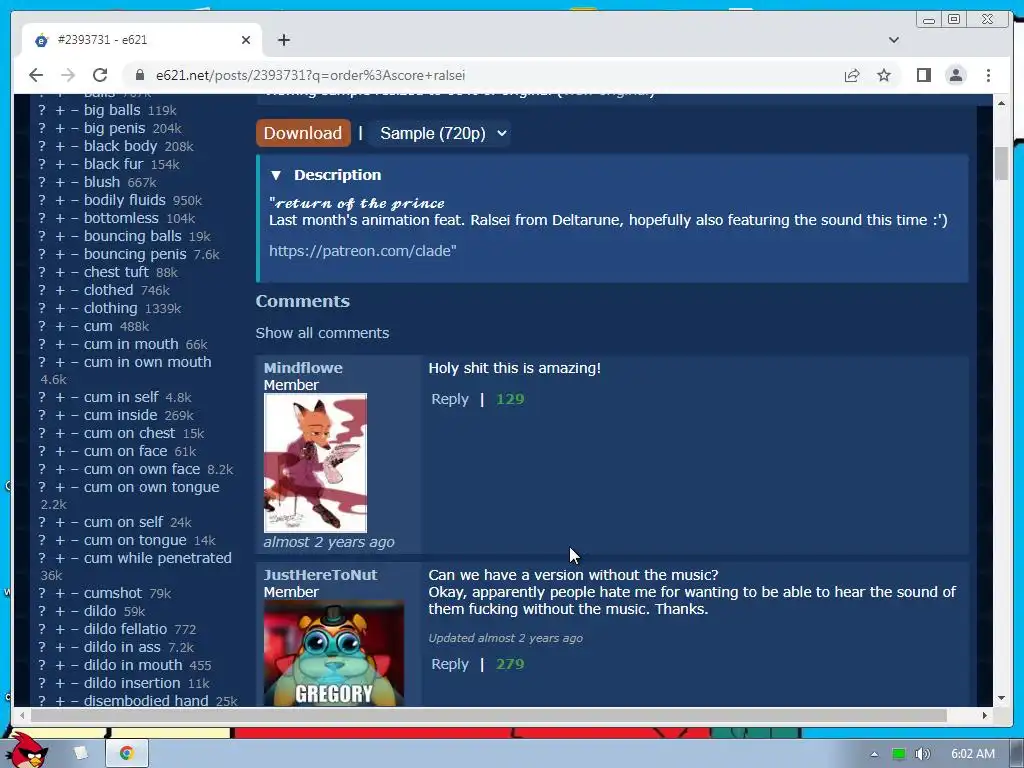Screen dimensions: 1024x768
Task: Open Chrome's three-dot menu
Action: pyautogui.click(x=988, y=75)
